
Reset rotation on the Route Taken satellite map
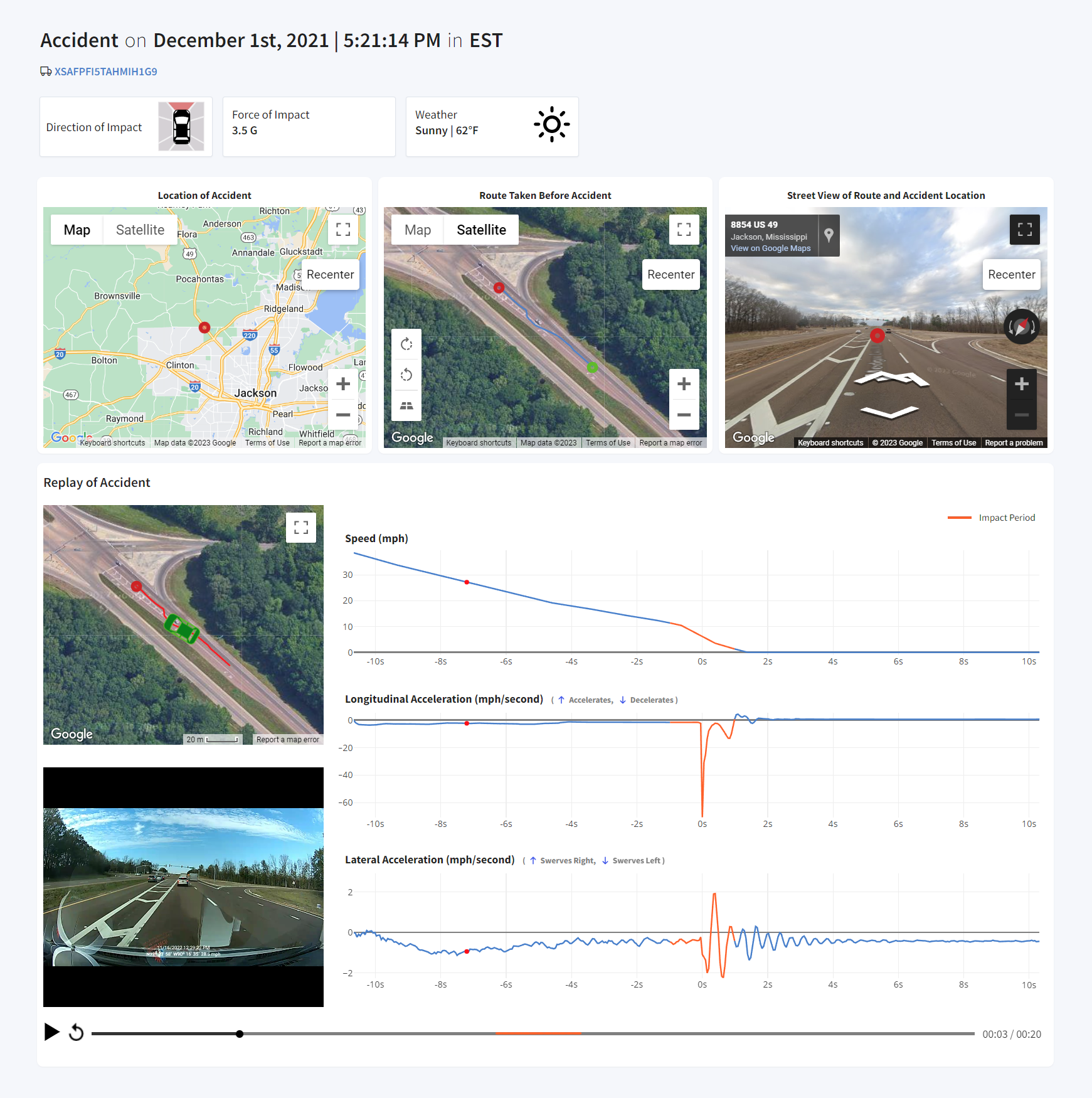click(406, 375)
